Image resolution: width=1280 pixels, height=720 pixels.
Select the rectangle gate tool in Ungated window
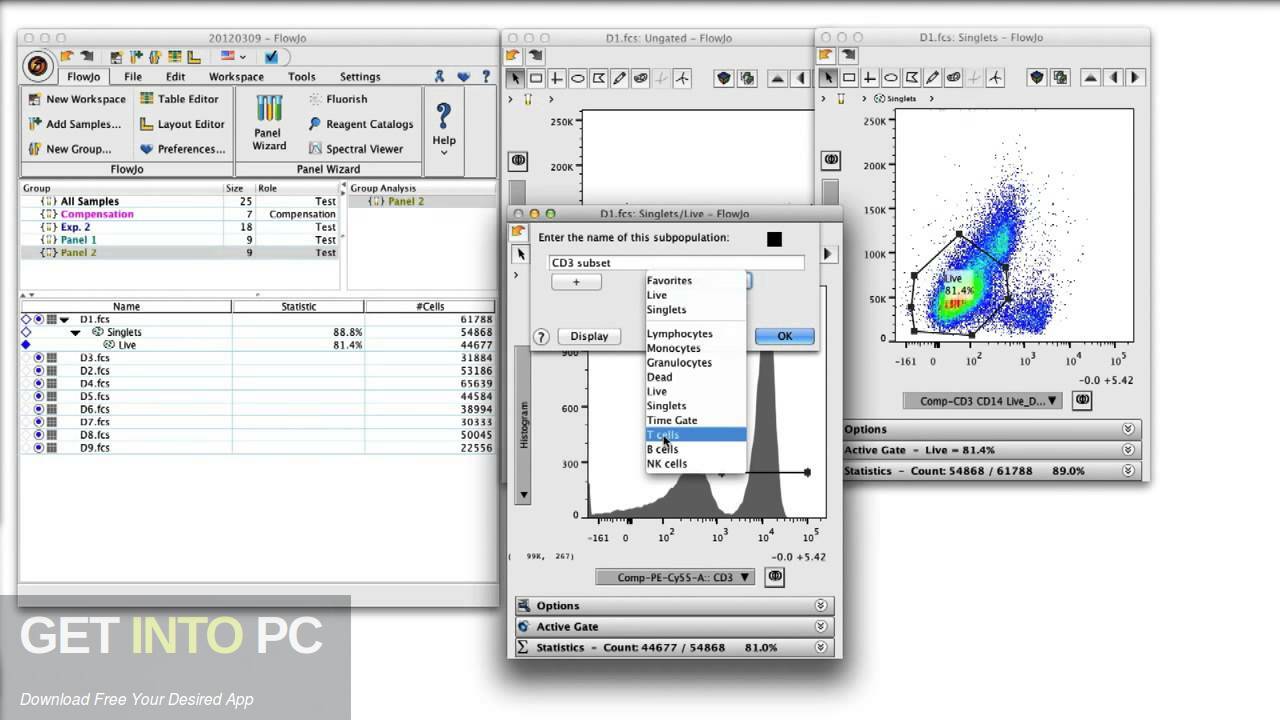pyautogui.click(x=536, y=78)
